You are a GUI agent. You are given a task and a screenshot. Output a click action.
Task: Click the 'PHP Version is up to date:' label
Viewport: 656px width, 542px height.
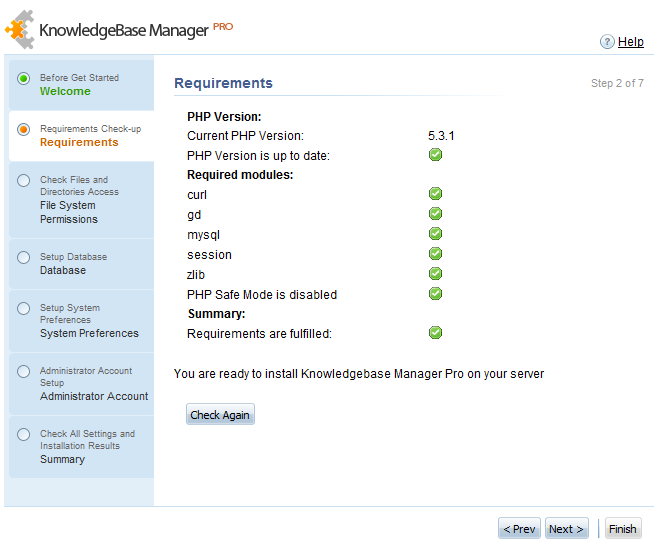[x=258, y=156]
